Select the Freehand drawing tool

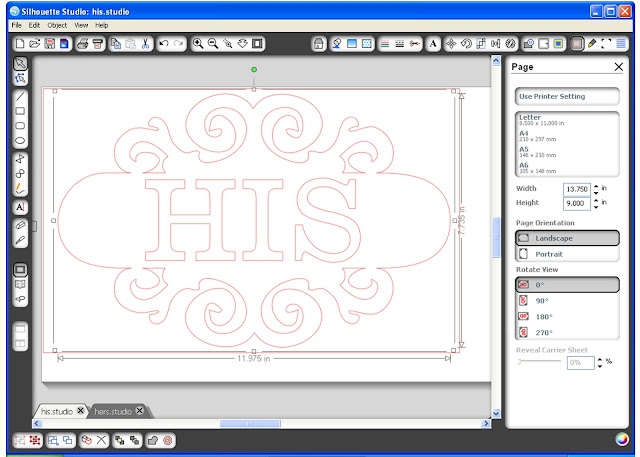[x=20, y=189]
